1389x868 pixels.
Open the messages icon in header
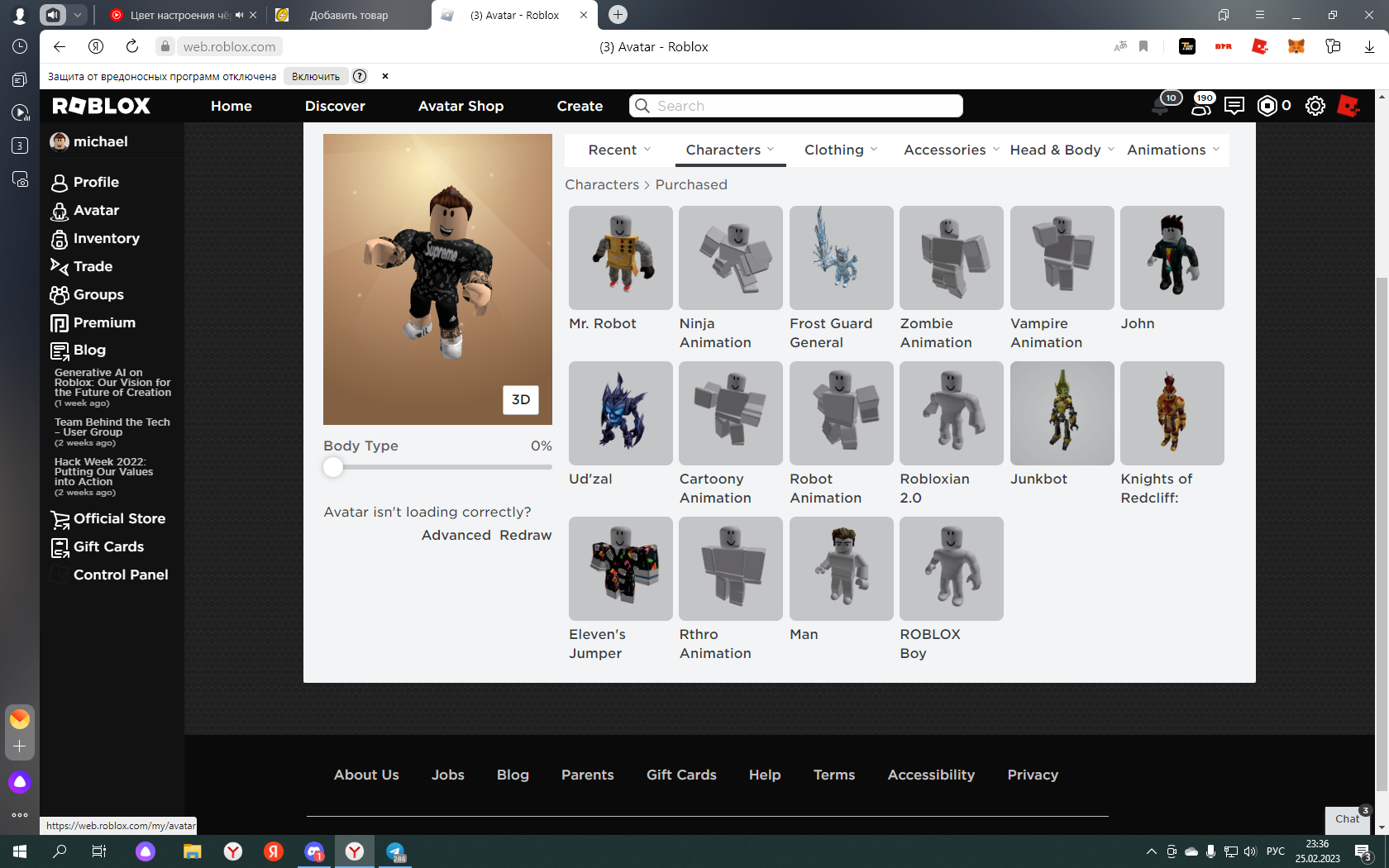click(1234, 106)
